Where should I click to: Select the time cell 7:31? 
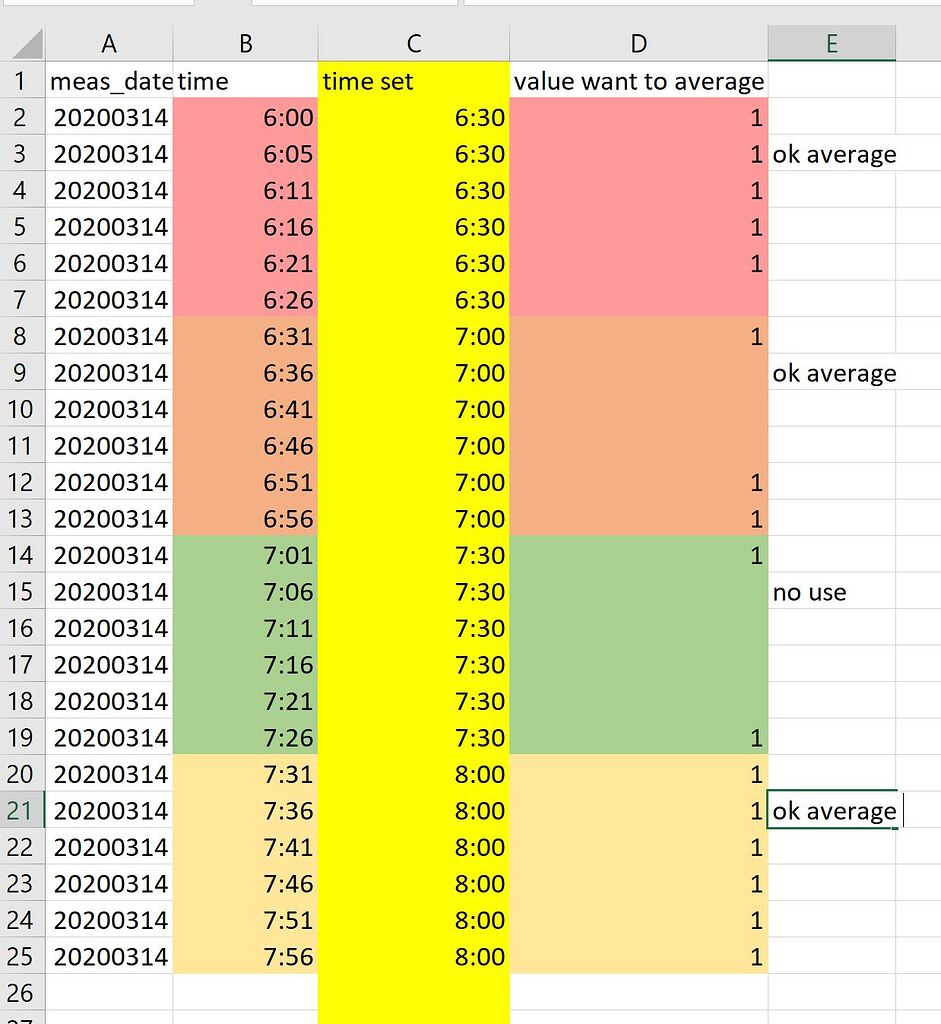point(246,774)
